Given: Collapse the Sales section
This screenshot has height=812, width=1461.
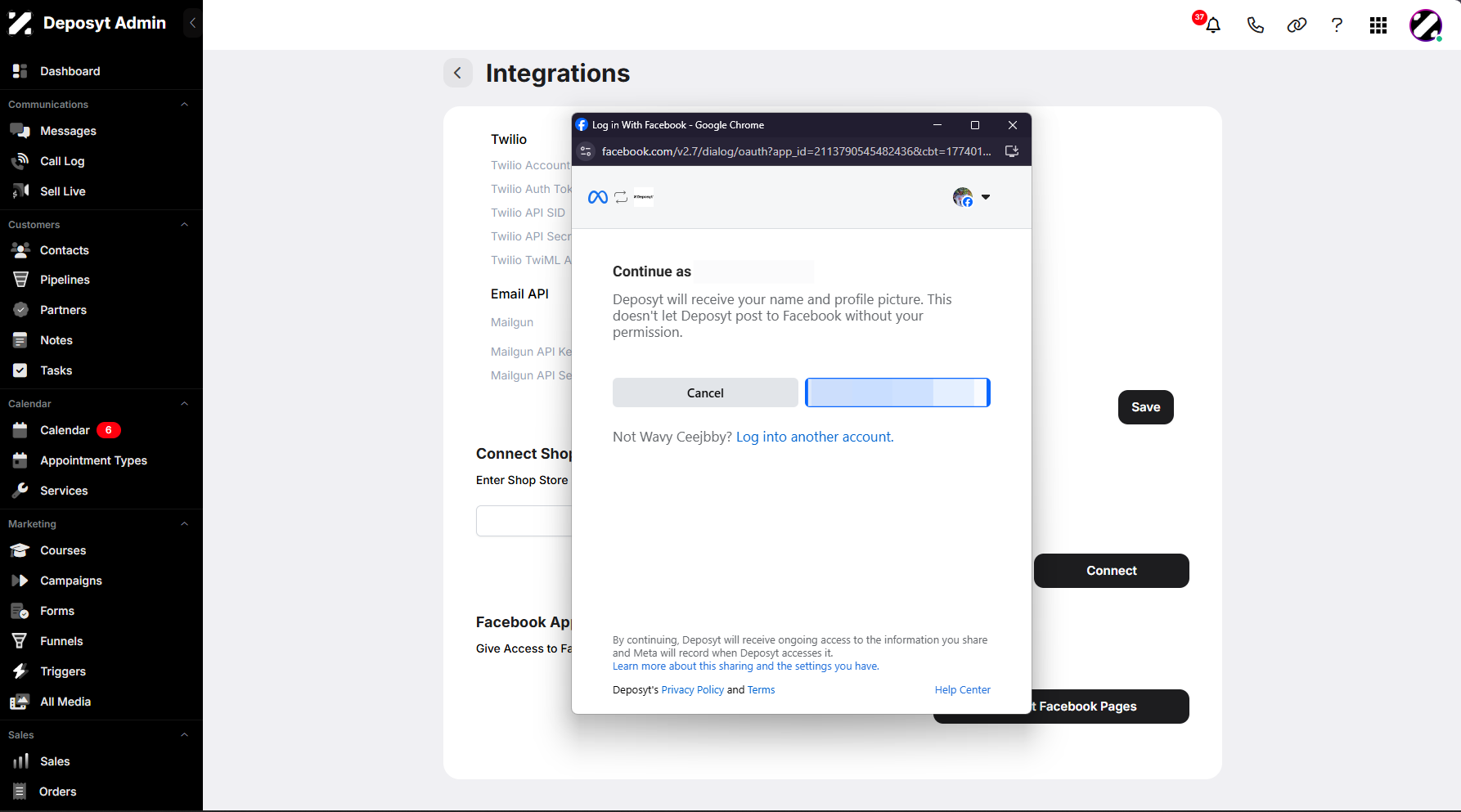Looking at the screenshot, I should pyautogui.click(x=184, y=735).
